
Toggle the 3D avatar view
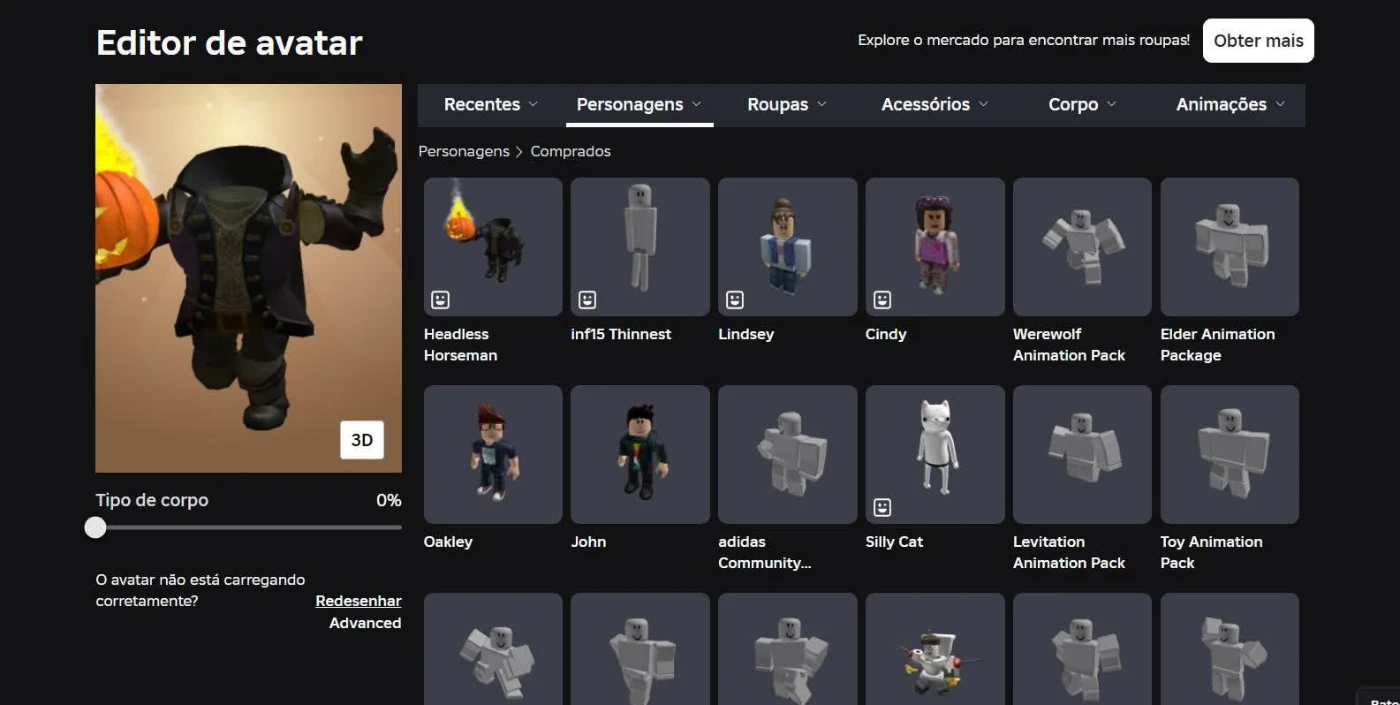tap(361, 440)
